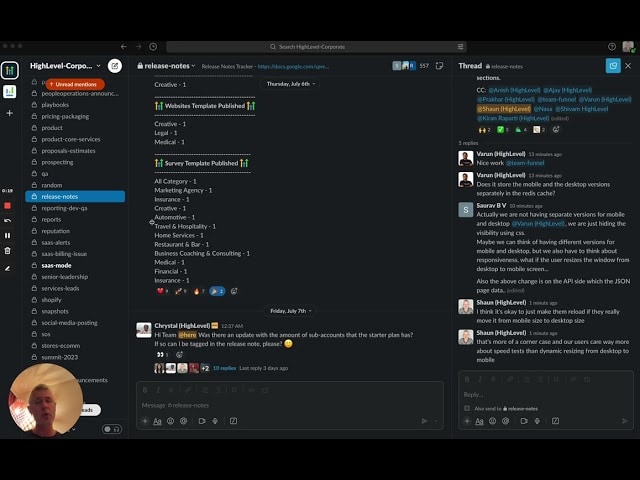Jump to Unread mentions

[74, 84]
